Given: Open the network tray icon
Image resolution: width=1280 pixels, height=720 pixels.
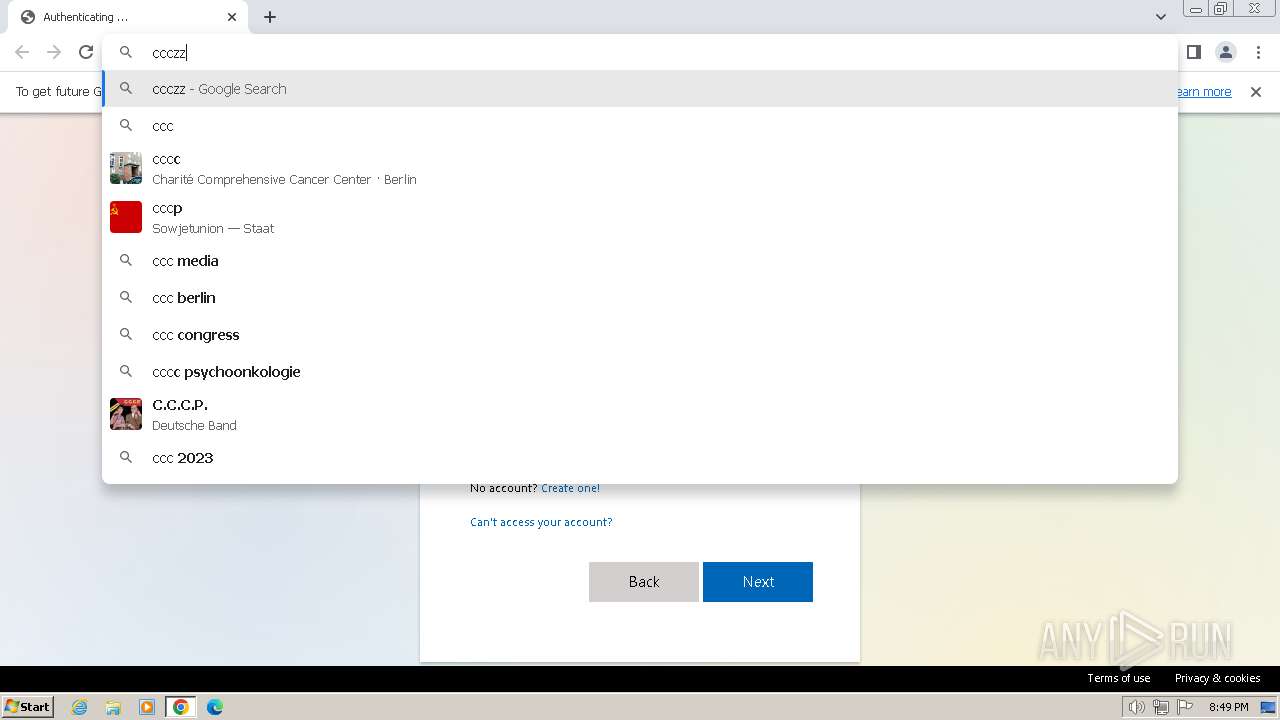Looking at the screenshot, I should 1161,707.
